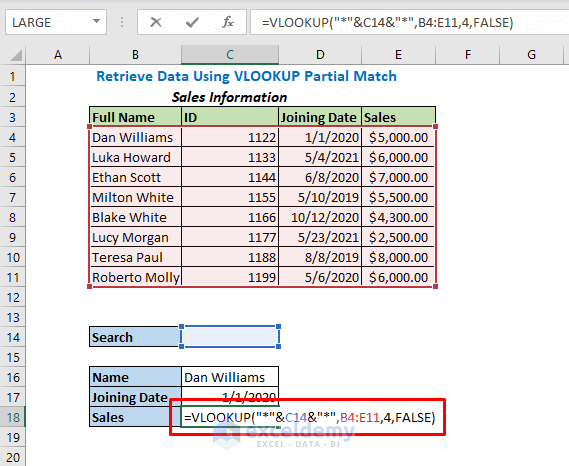Image resolution: width=569 pixels, height=466 pixels.
Task: Click joining date 5/10/2019
Action: 320,197
